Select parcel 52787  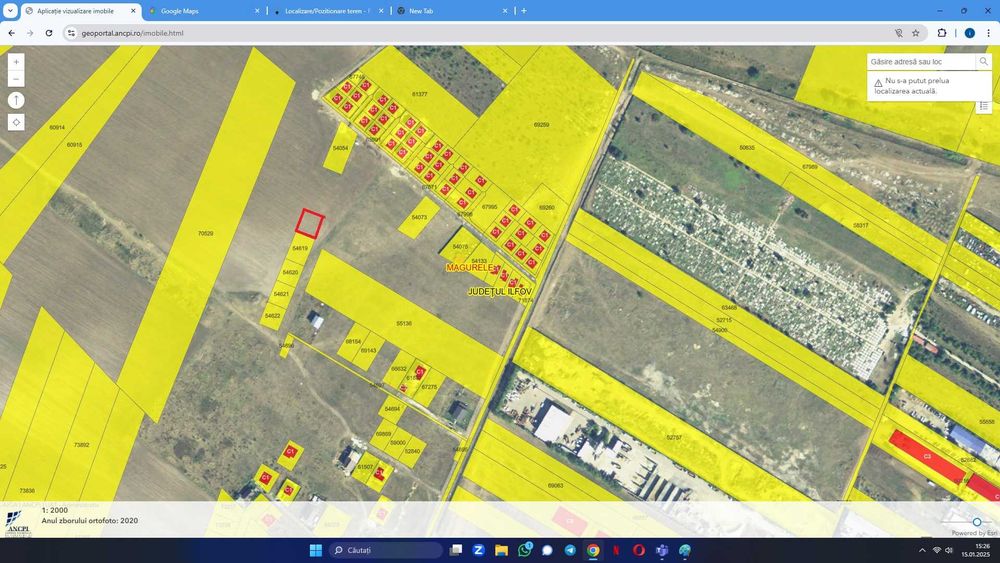click(x=673, y=437)
